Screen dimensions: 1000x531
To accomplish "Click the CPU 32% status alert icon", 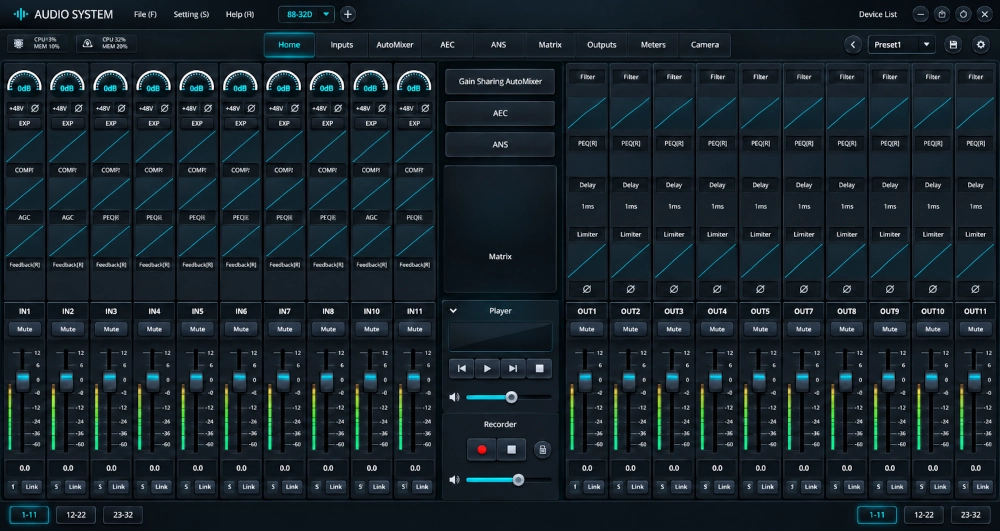I will [x=88, y=43].
